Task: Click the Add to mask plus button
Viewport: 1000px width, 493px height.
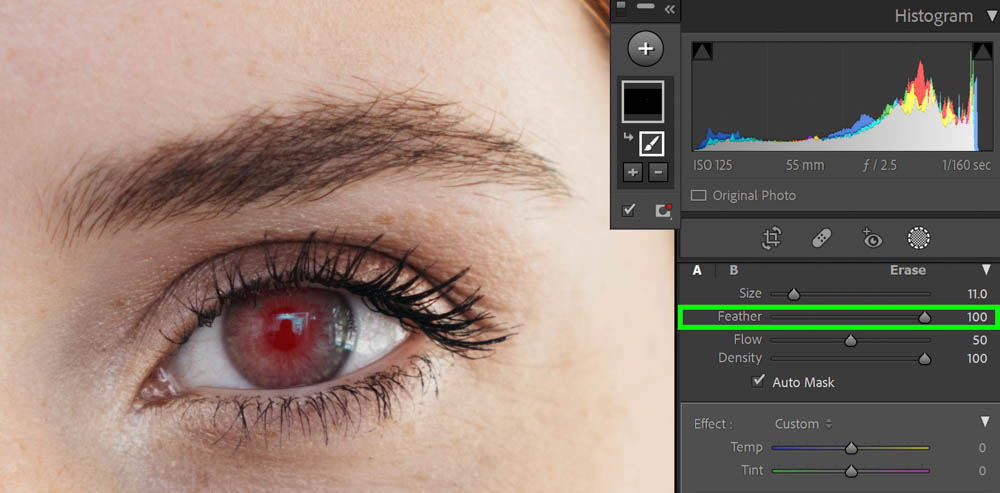Action: tap(633, 172)
